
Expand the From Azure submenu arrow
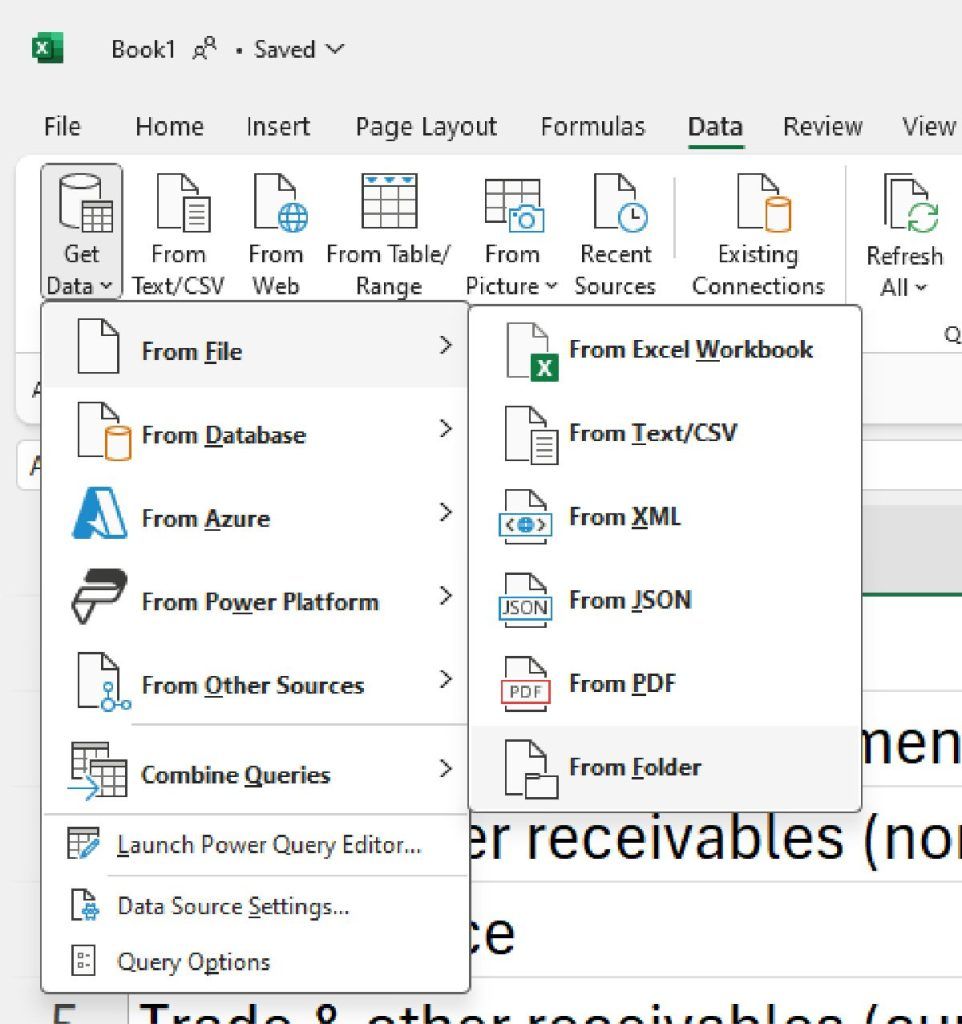[445, 512]
